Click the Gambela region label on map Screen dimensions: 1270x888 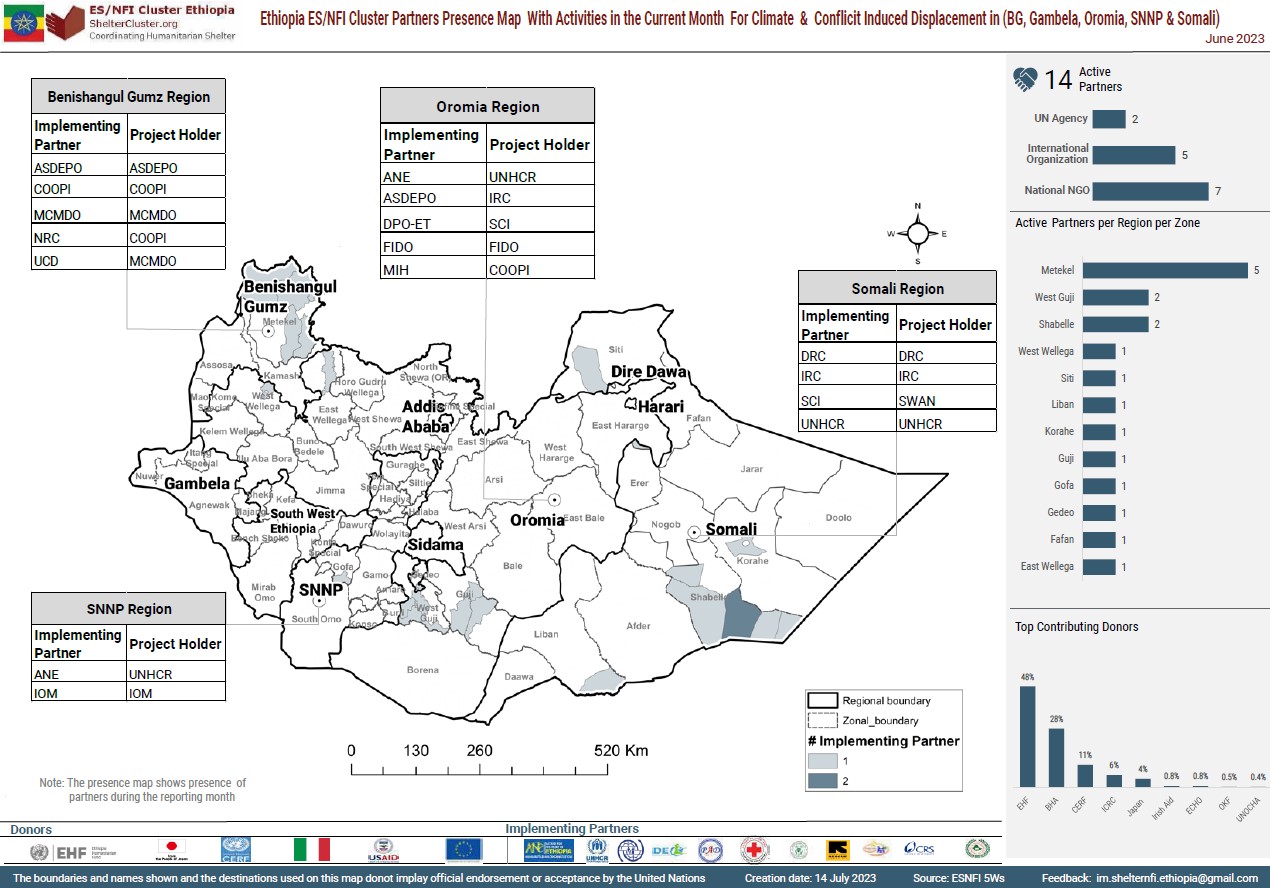pyautogui.click(x=197, y=484)
